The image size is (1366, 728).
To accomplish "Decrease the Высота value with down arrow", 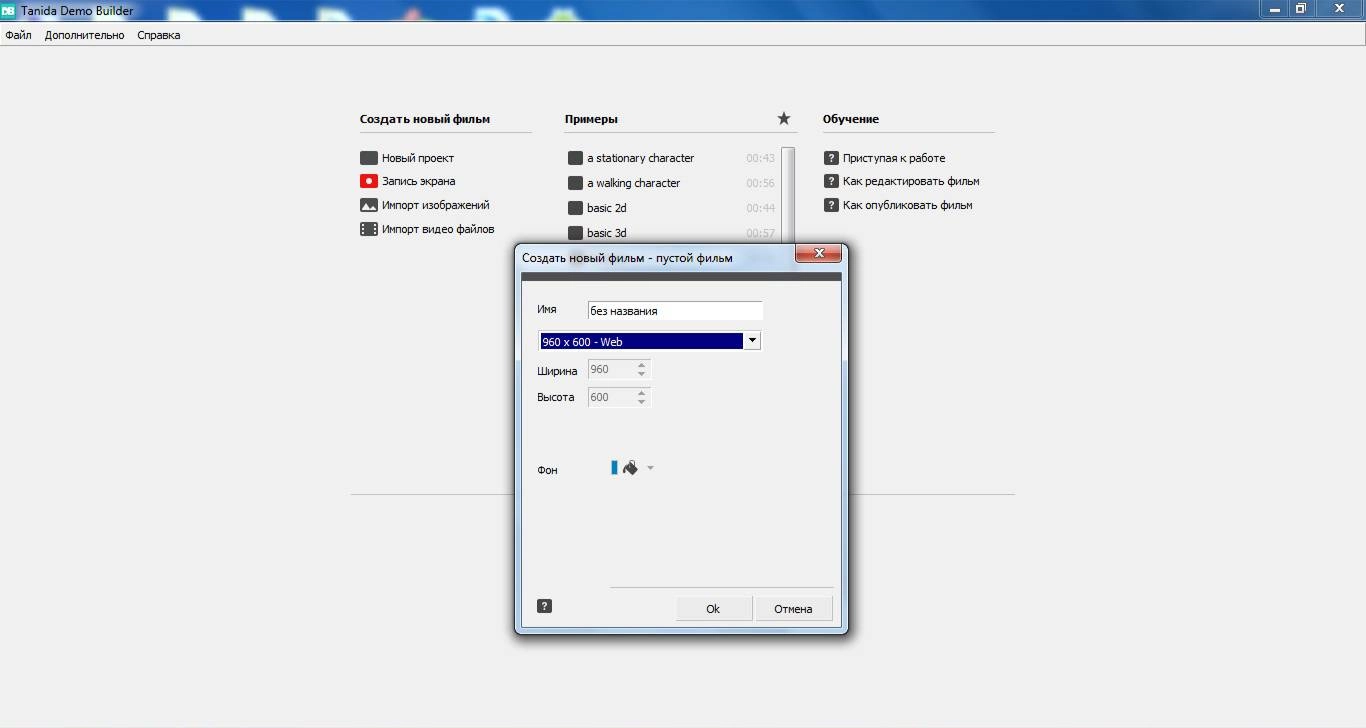I will tap(642, 402).
